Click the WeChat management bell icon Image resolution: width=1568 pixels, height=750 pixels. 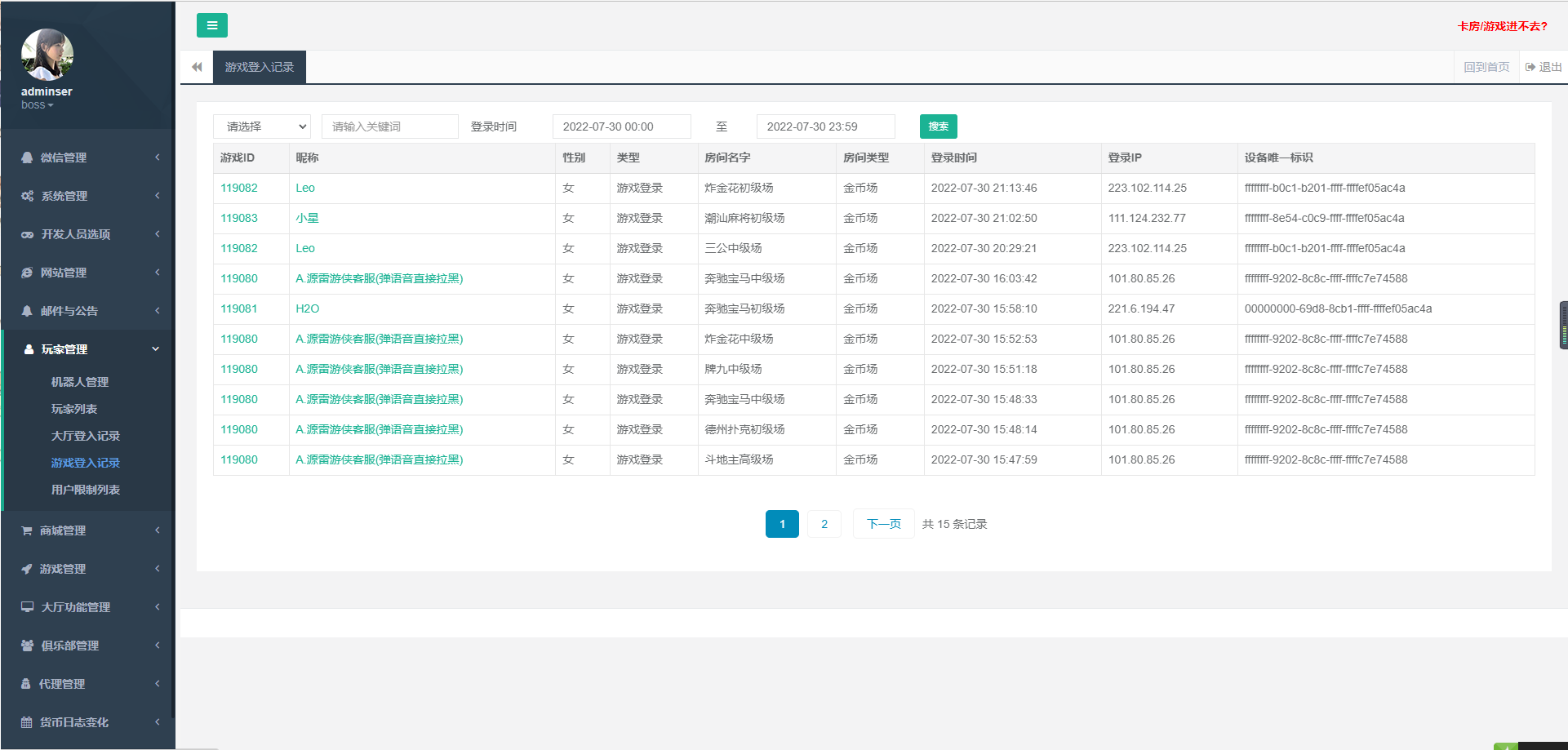(27, 158)
